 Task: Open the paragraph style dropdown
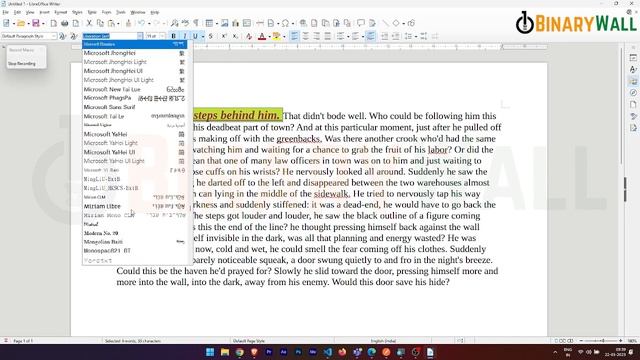click(x=53, y=36)
